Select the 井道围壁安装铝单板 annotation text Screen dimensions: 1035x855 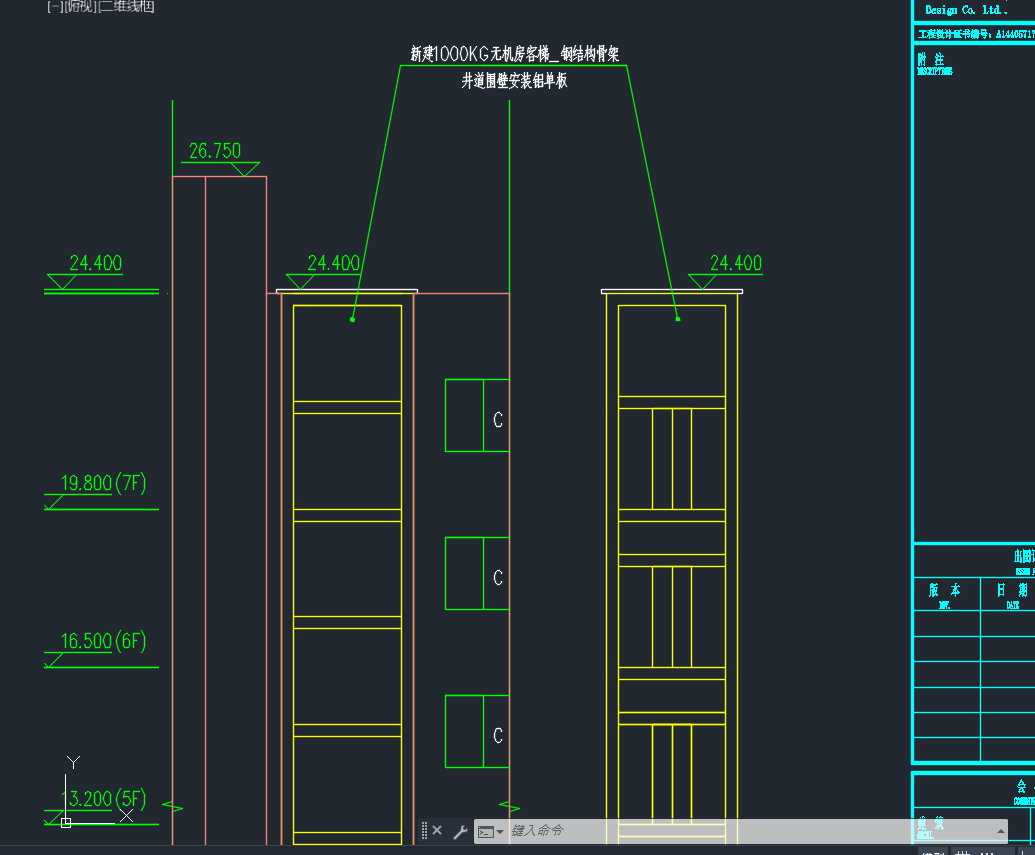point(514,81)
